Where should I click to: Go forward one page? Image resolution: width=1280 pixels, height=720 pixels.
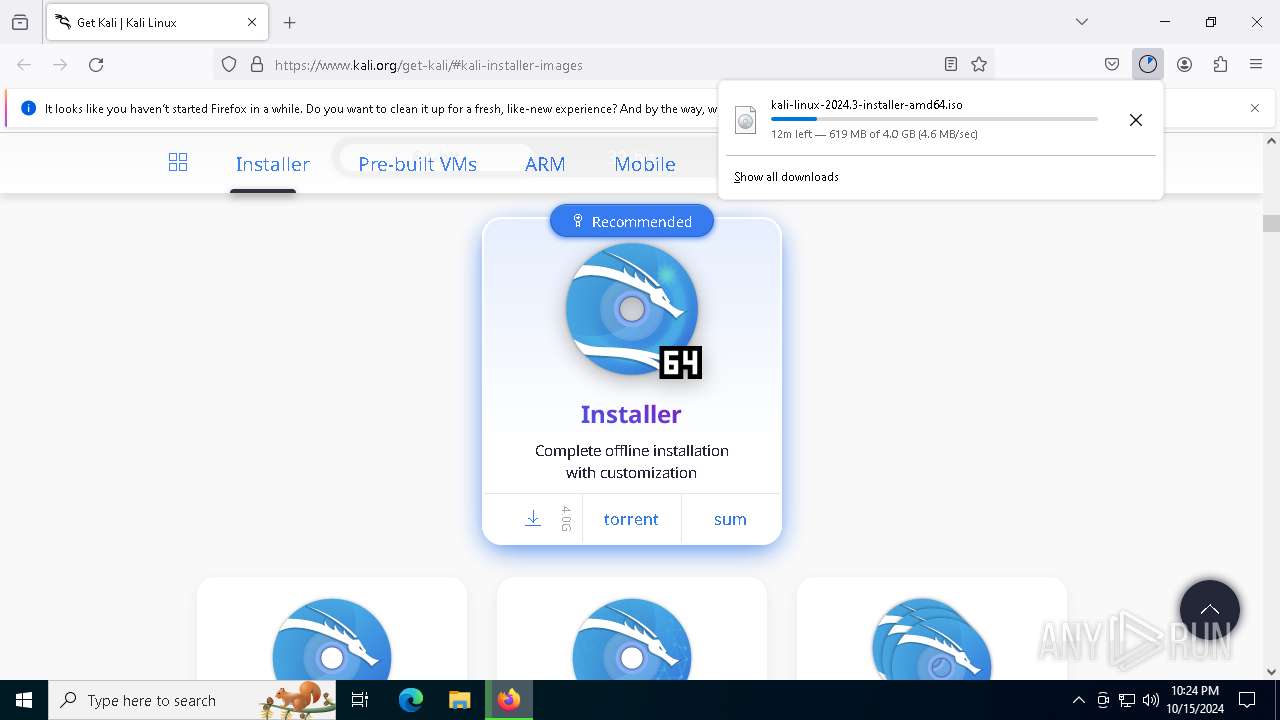pos(60,65)
